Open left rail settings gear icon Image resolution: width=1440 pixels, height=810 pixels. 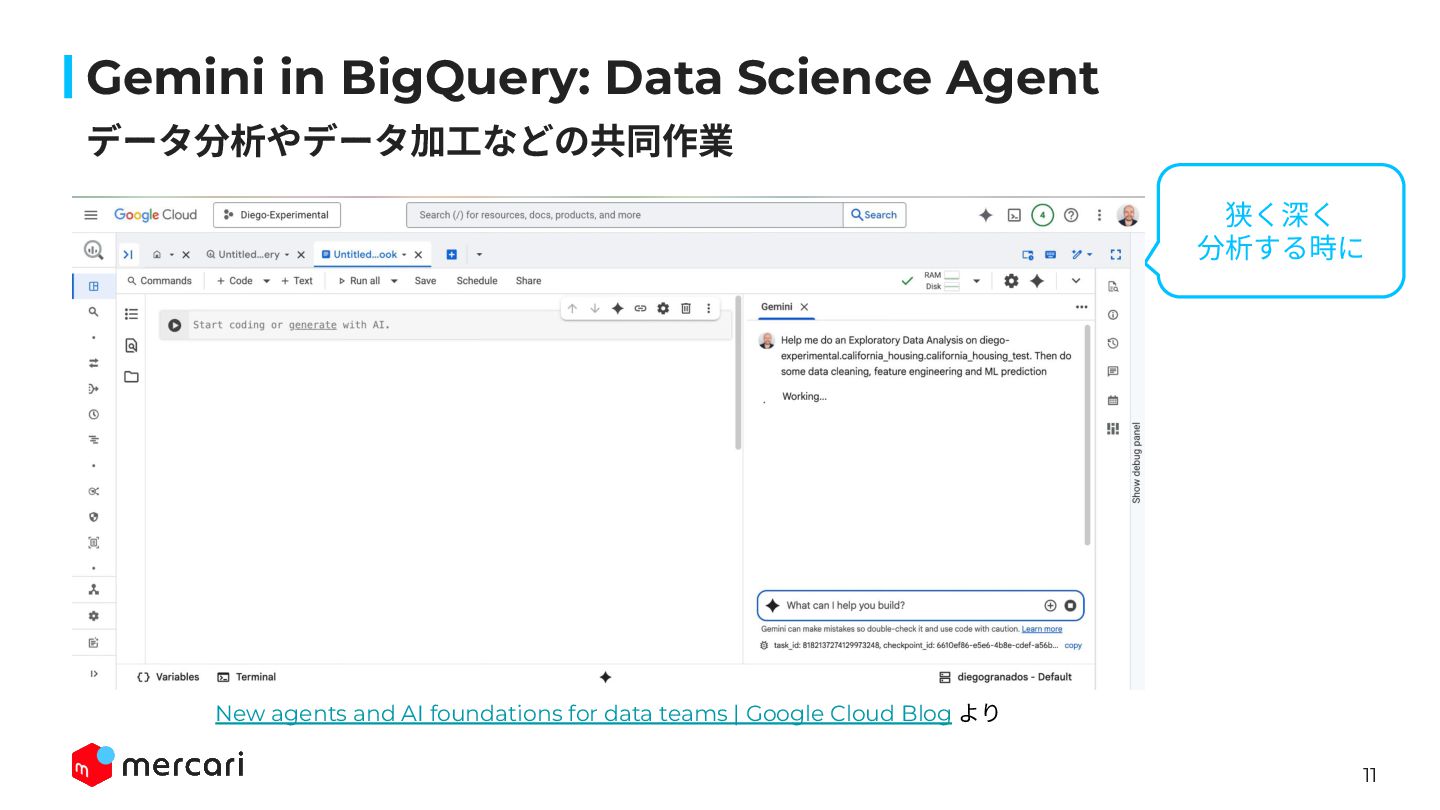(x=94, y=616)
